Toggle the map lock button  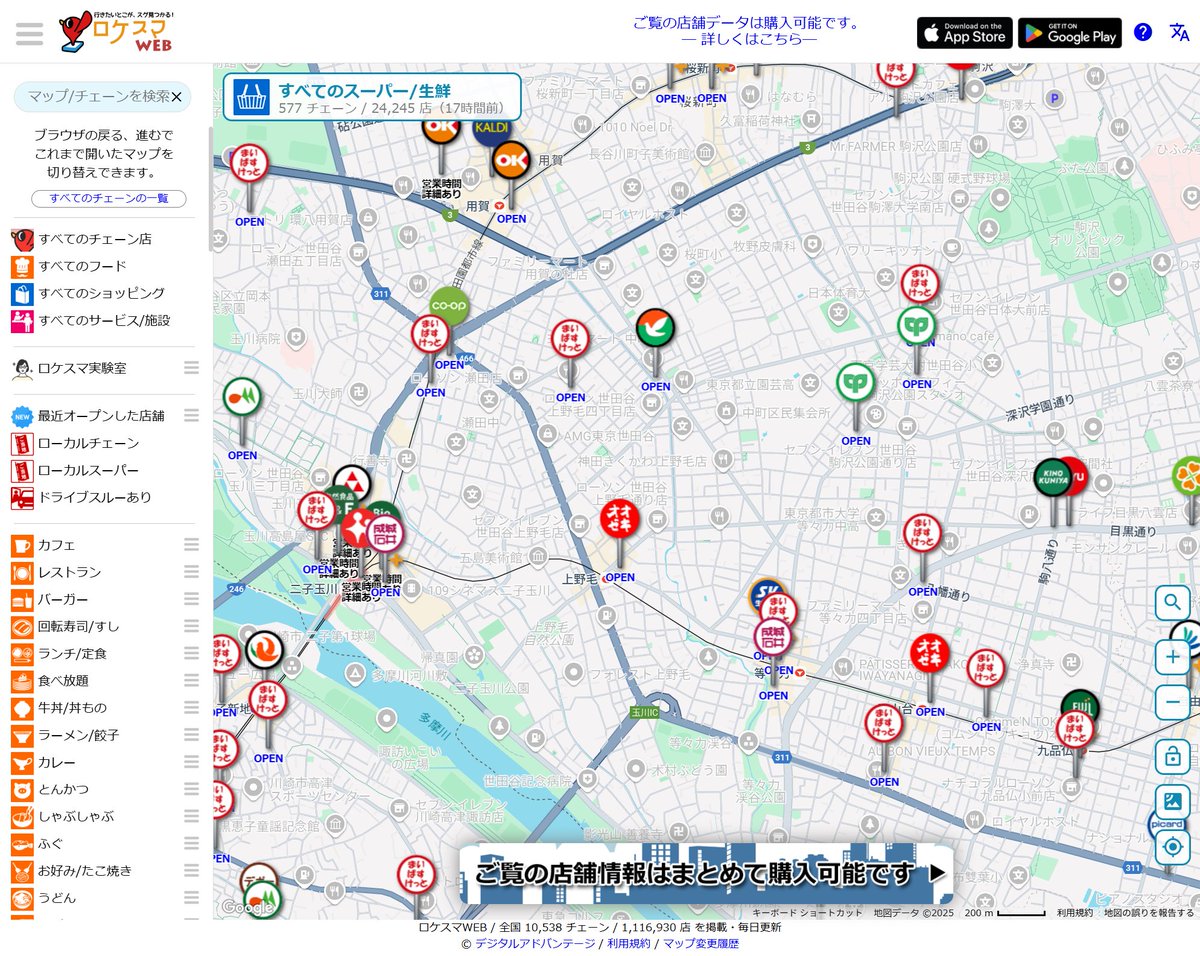point(1172,756)
